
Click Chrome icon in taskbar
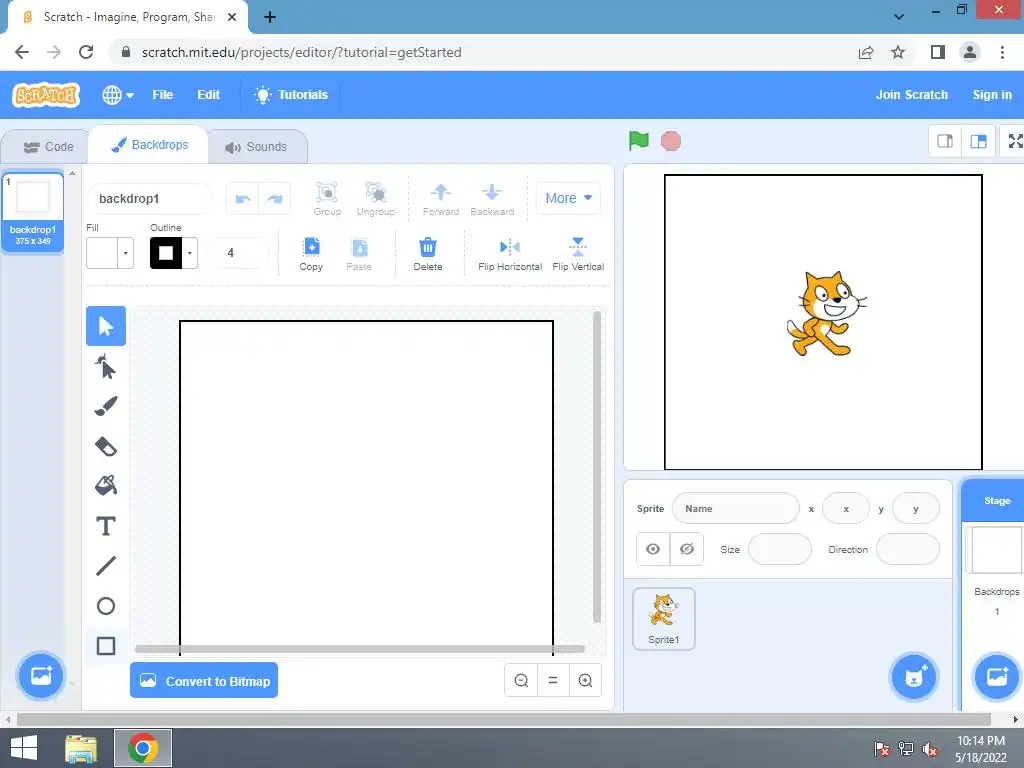pyautogui.click(x=143, y=748)
